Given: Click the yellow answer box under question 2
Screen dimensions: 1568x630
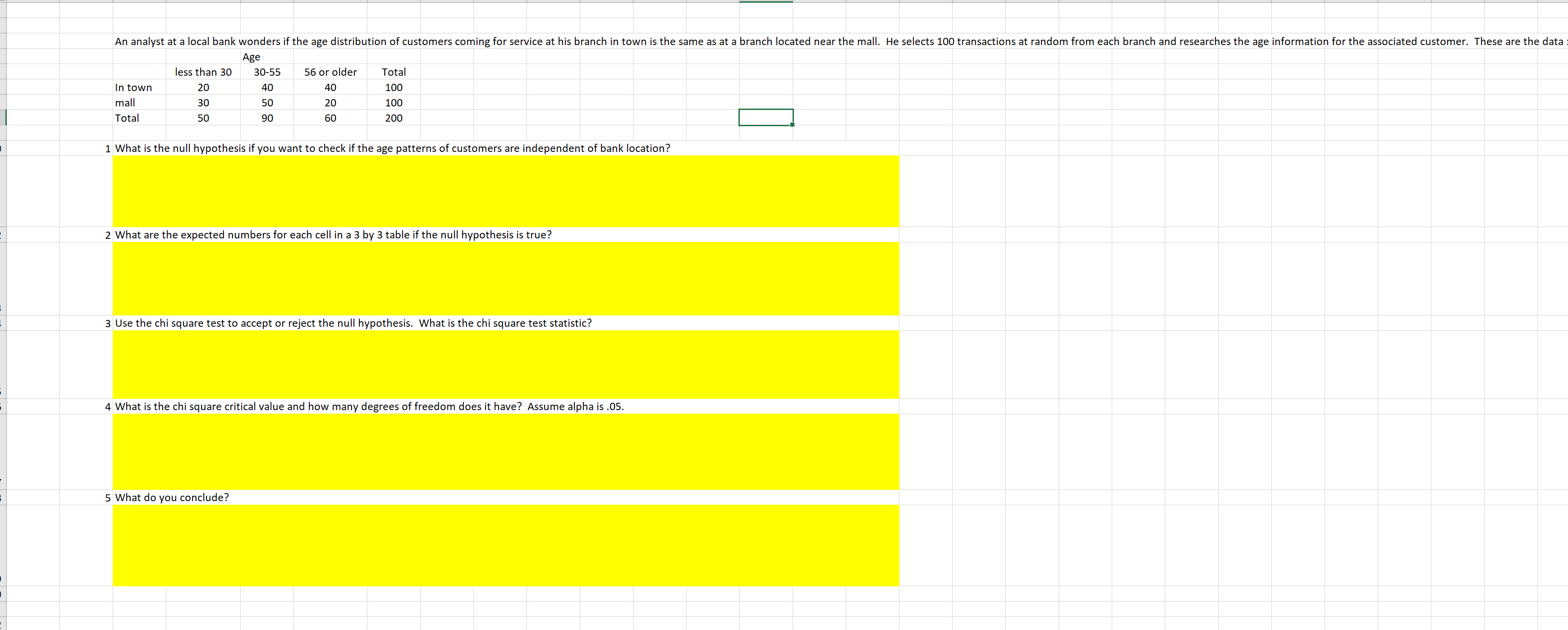Looking at the screenshot, I should 505,278.
